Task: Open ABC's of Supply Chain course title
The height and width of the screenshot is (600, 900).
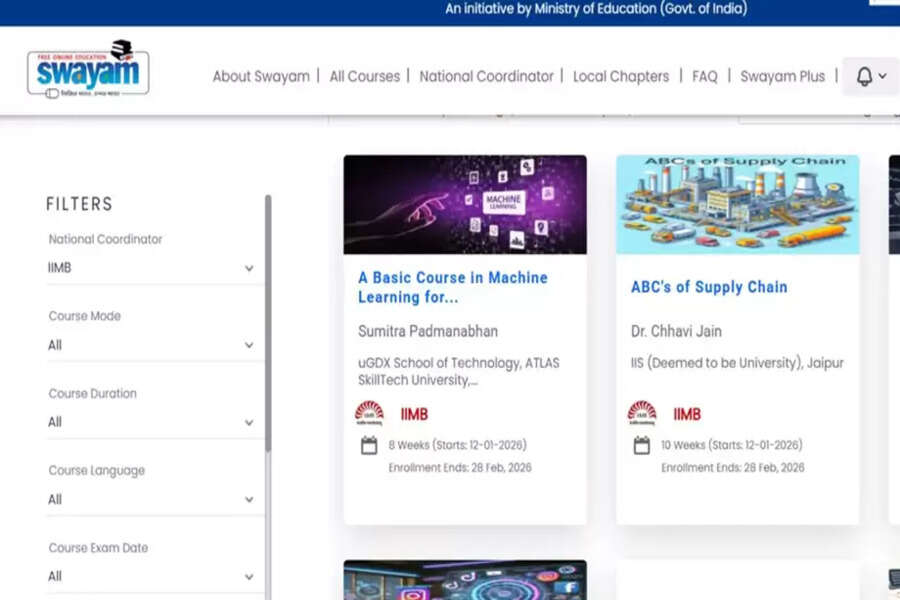Action: coord(709,287)
